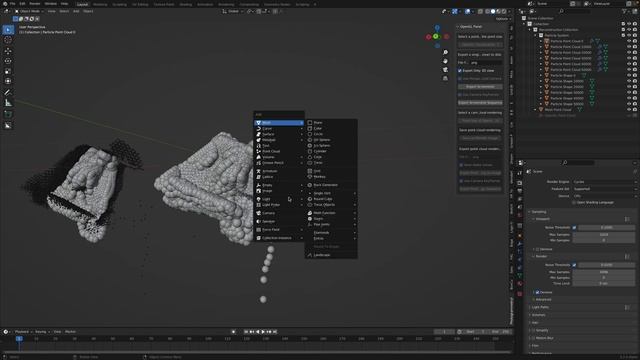
Task: Open the Layout workspace tab
Action: tap(82, 4)
